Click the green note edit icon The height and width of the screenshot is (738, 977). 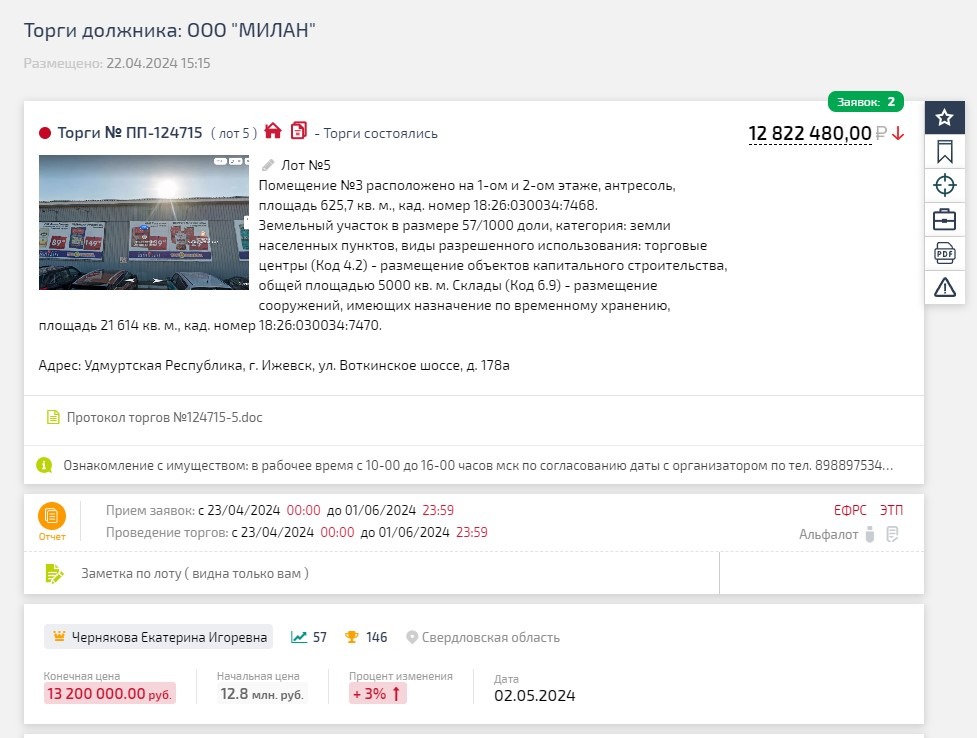(x=54, y=573)
